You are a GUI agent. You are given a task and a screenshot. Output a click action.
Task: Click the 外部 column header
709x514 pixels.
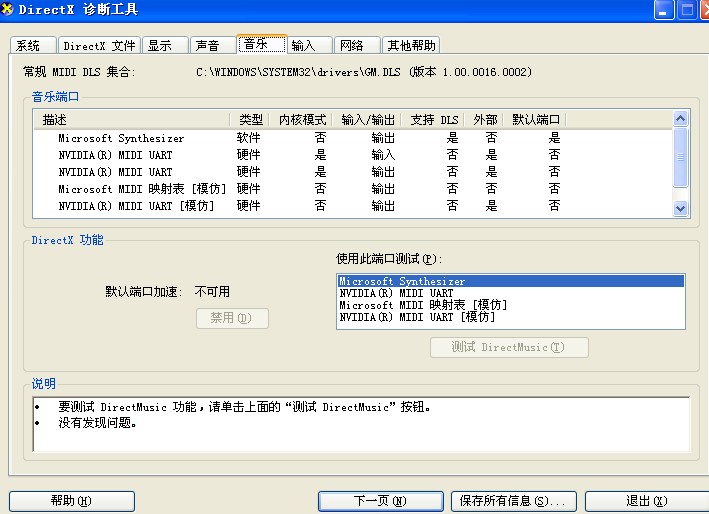point(485,120)
